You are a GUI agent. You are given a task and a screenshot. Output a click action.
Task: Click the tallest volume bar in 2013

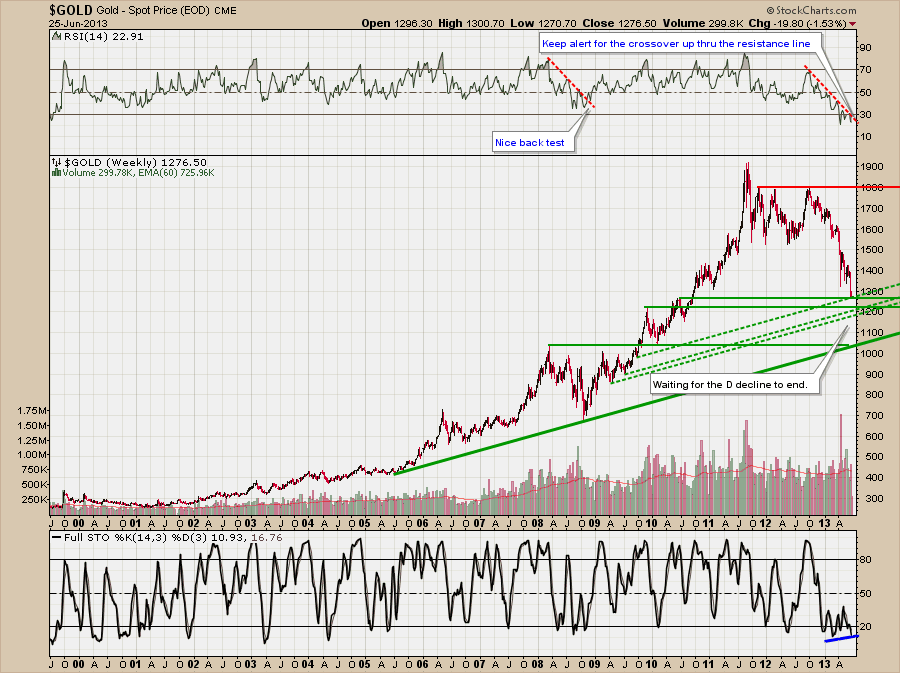[x=841, y=417]
